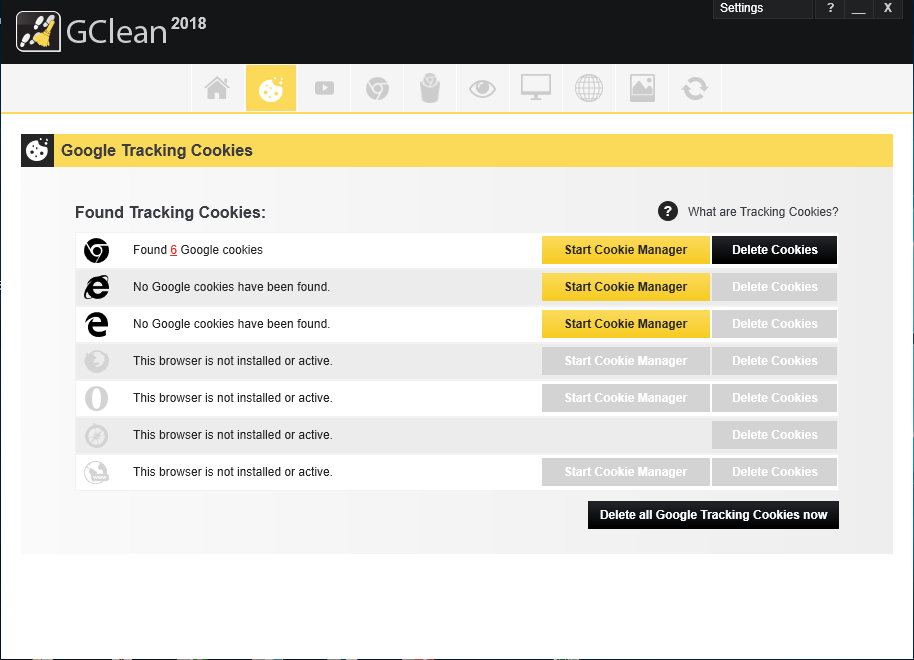The width and height of the screenshot is (914, 660).
Task: Select the Cookies tab icon
Action: [x=271, y=89]
